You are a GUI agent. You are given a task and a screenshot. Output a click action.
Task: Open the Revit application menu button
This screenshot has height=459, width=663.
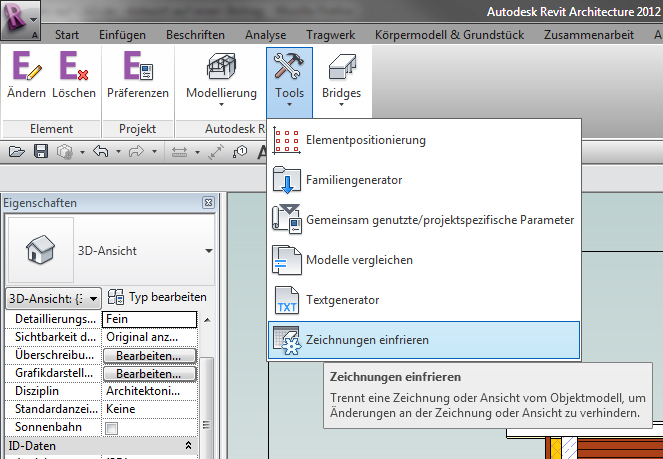pyautogui.click(x=20, y=20)
